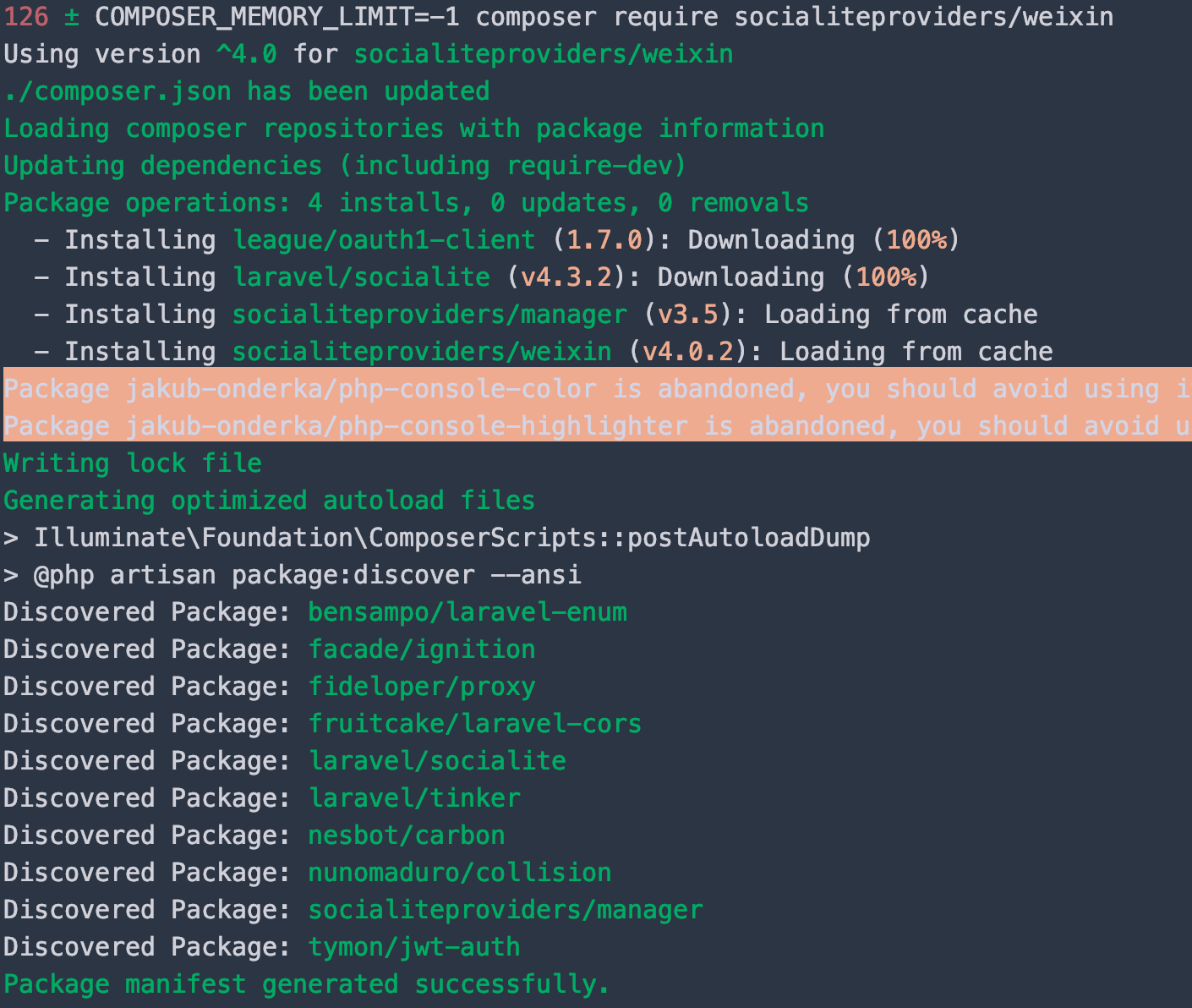Click 100% on the oauth1-client download line
Screen dimensions: 1192x1008
[x=916, y=240]
